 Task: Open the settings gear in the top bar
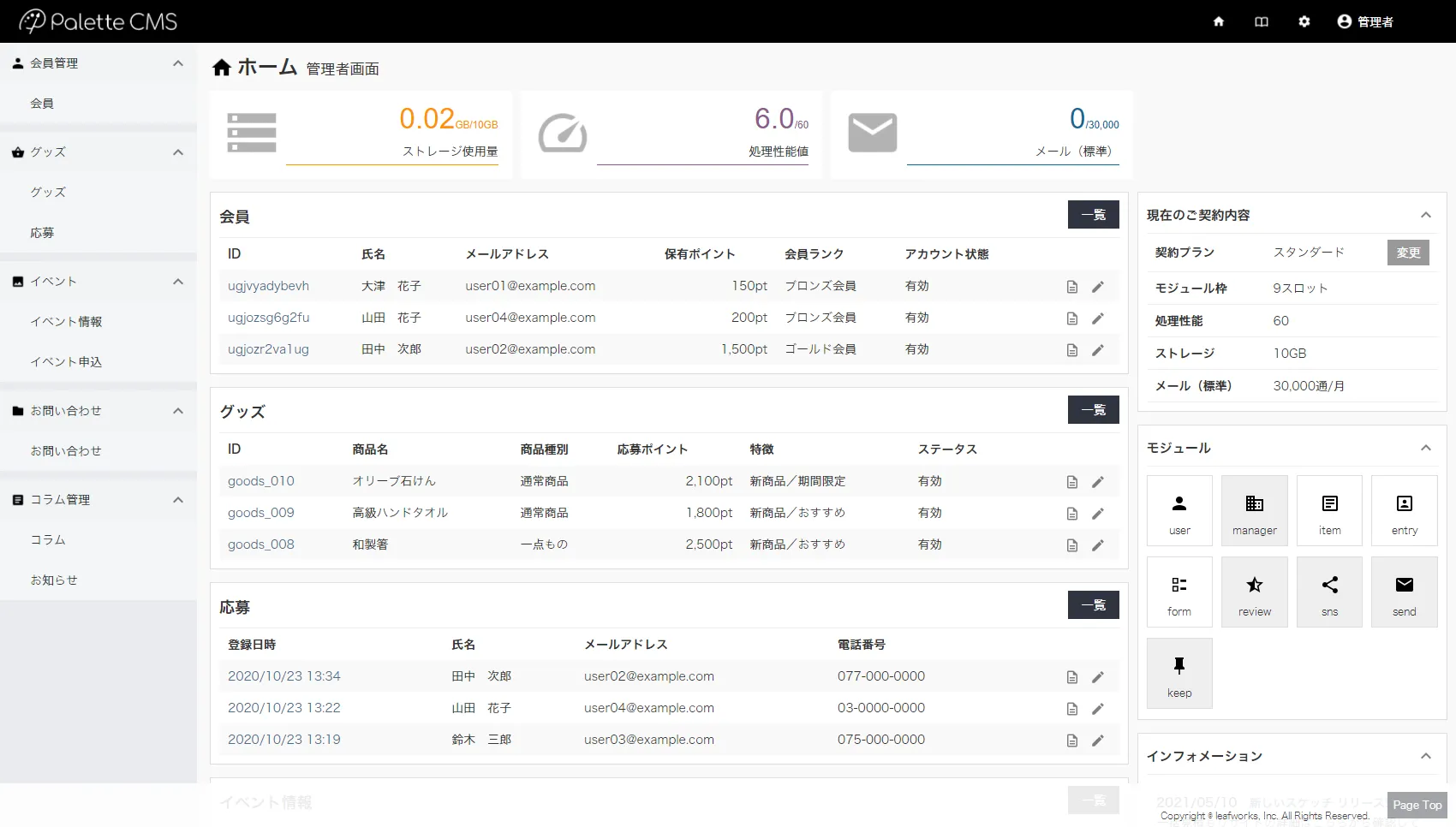click(1304, 21)
